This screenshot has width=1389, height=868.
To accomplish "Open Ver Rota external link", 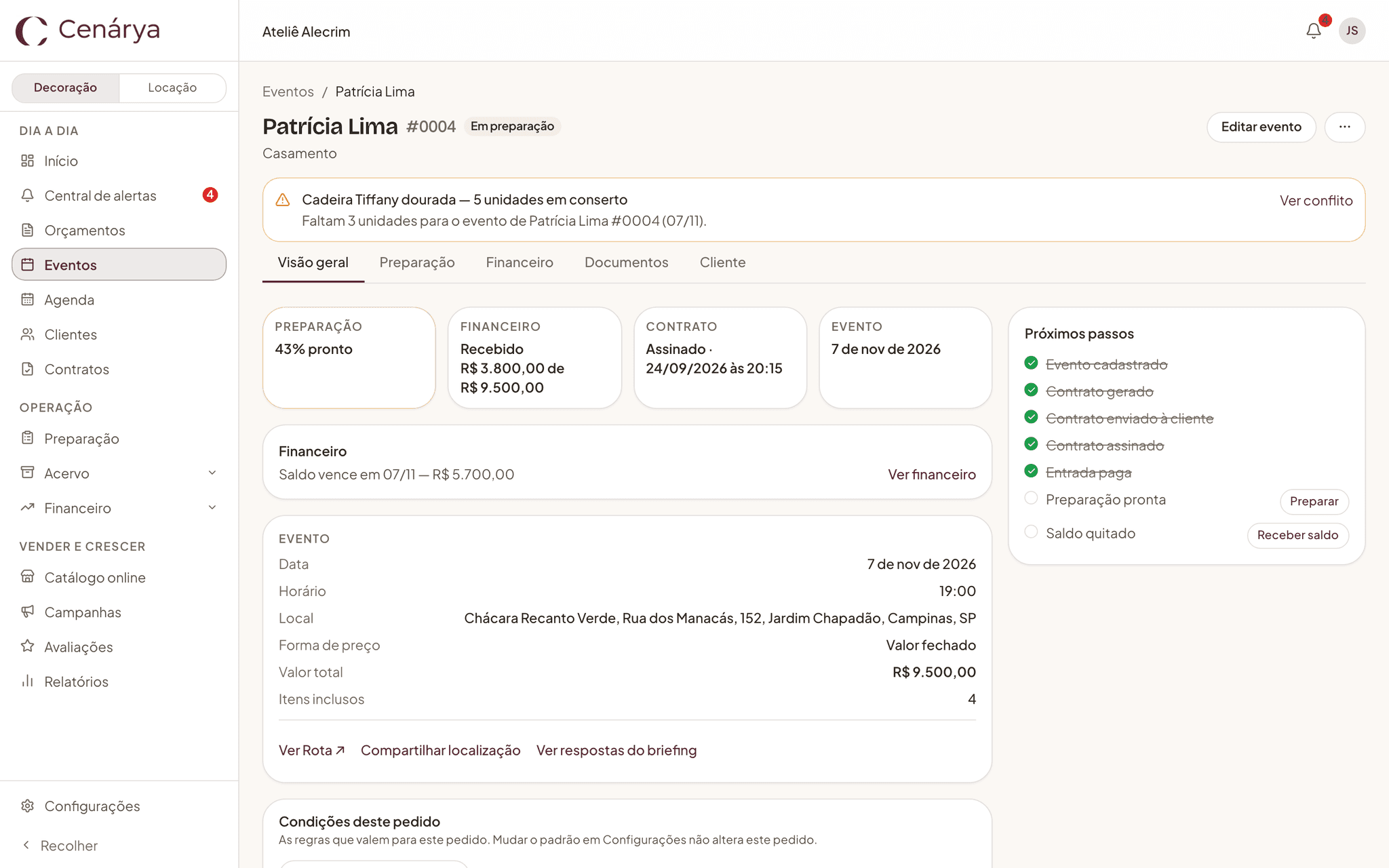I will pyautogui.click(x=312, y=750).
